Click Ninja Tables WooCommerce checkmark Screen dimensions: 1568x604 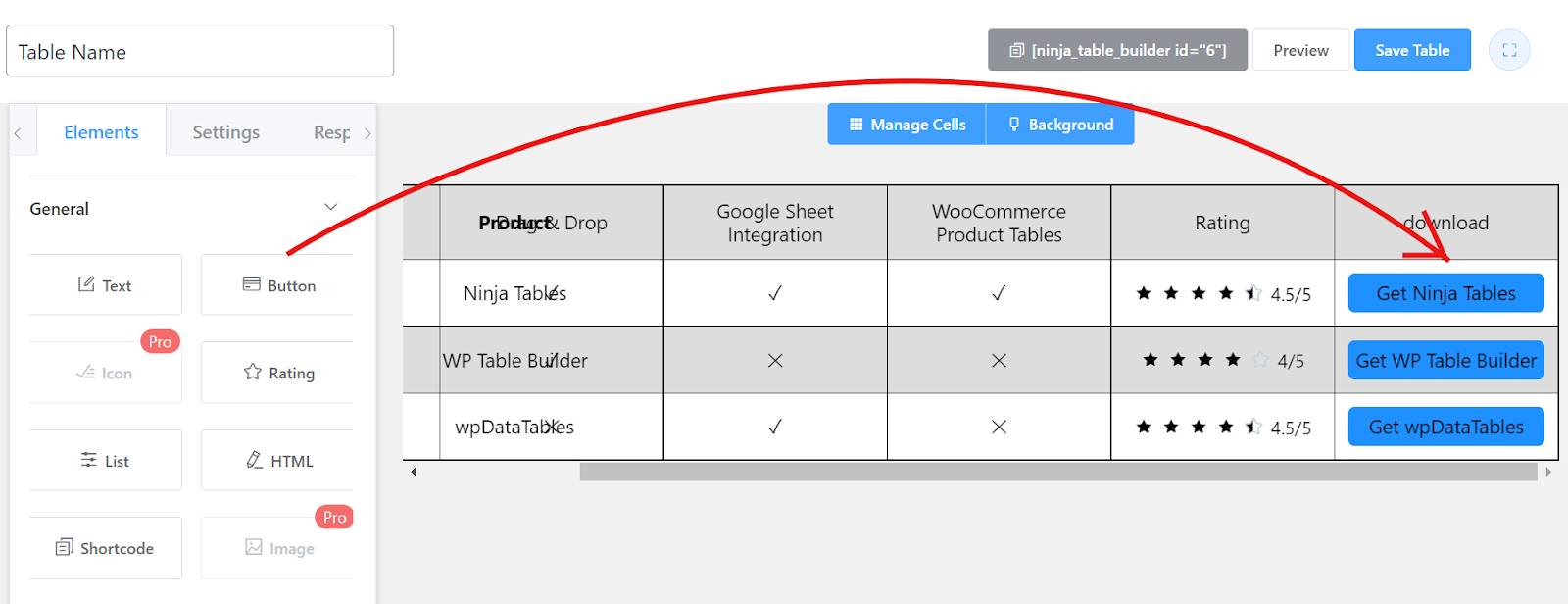pyautogui.click(x=999, y=293)
